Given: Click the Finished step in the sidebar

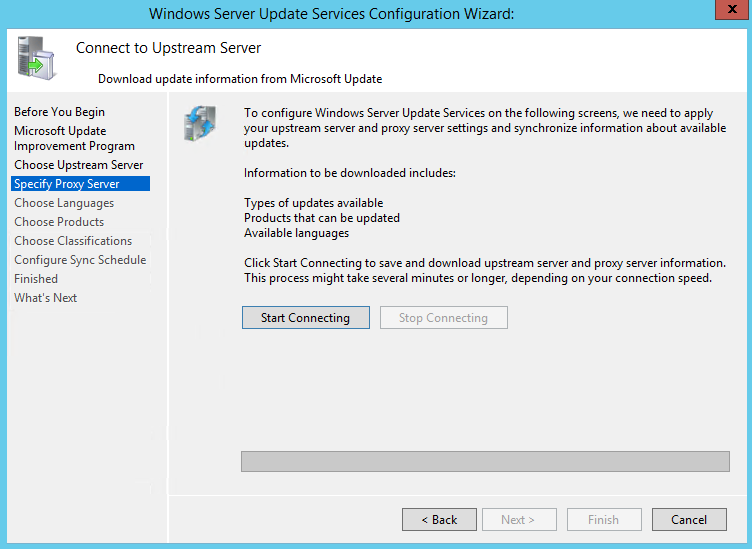Looking at the screenshot, I should (x=36, y=279).
